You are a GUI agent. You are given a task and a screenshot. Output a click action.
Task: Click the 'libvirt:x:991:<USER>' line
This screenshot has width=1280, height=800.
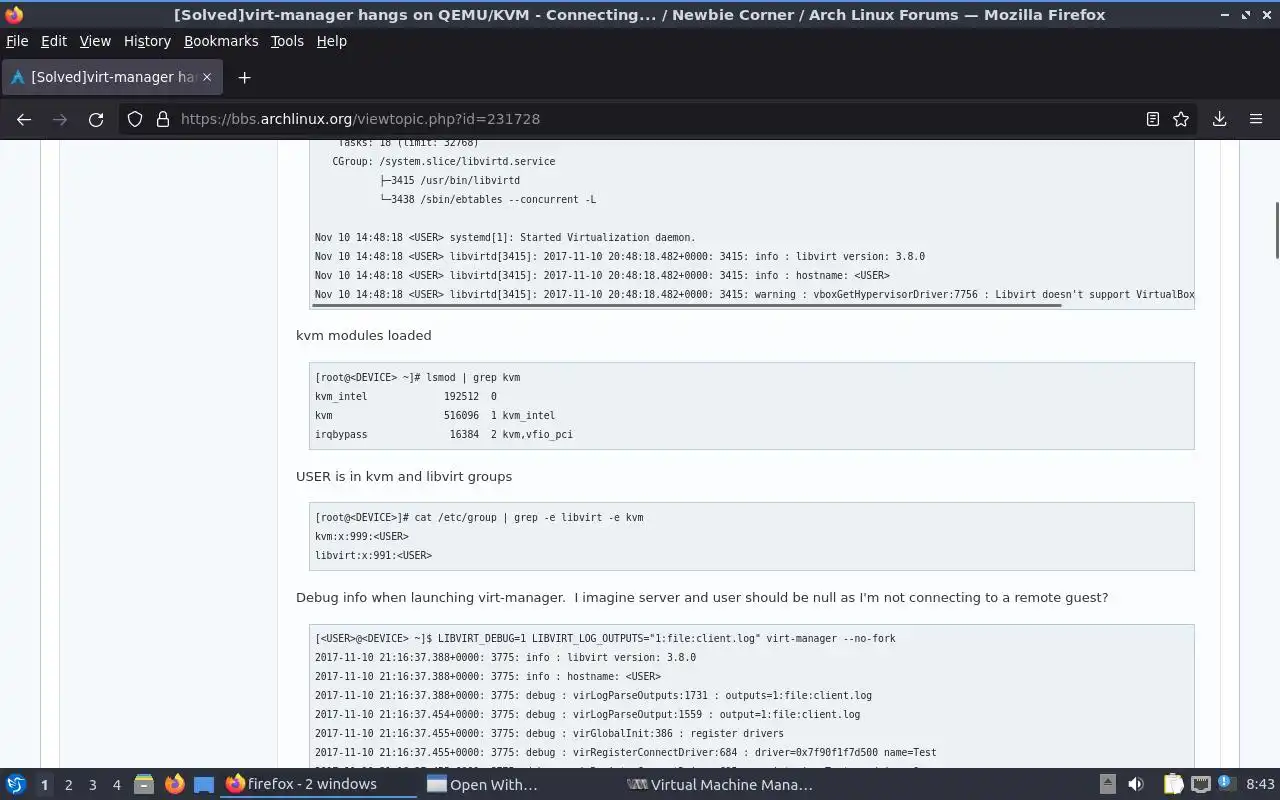click(373, 556)
